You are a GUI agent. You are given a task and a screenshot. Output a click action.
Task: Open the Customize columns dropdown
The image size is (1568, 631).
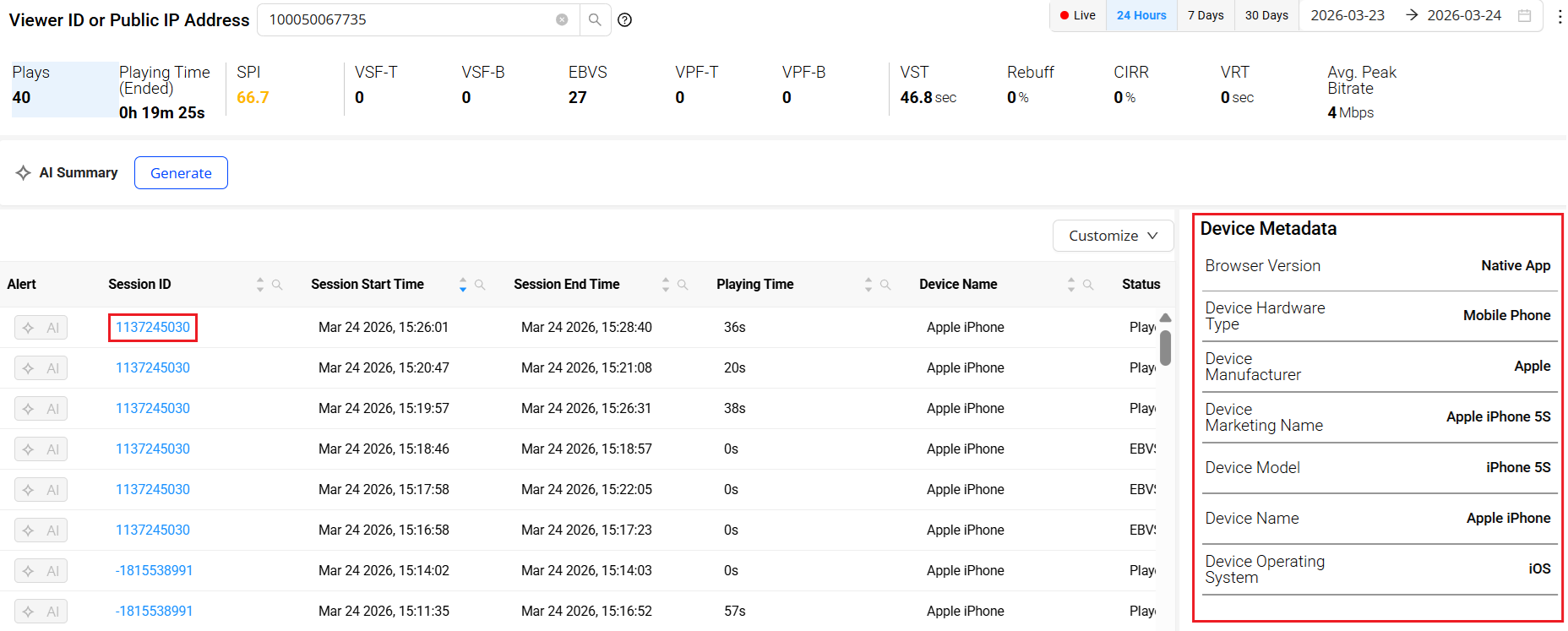point(1113,236)
